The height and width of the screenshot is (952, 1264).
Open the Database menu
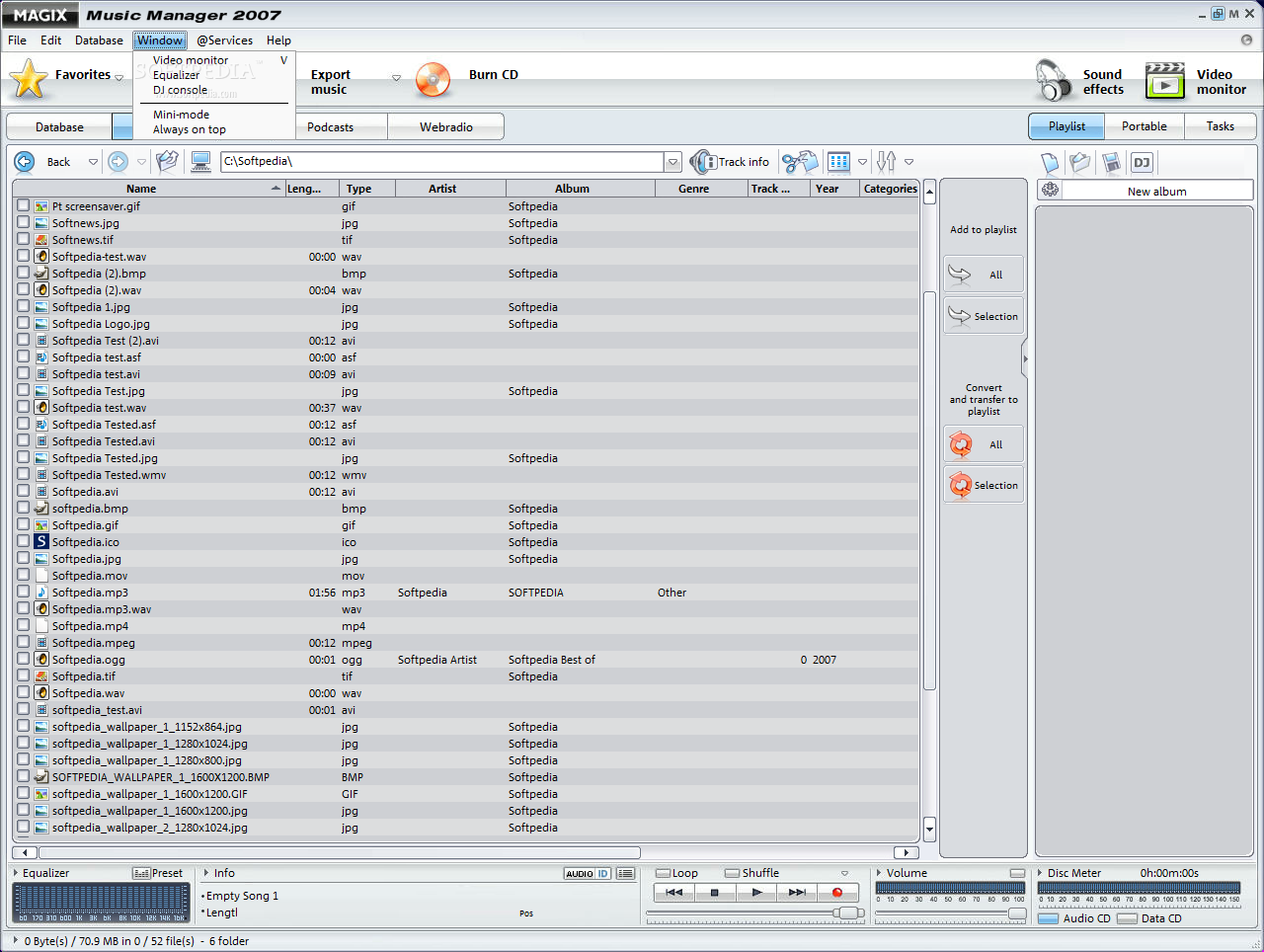(x=99, y=40)
